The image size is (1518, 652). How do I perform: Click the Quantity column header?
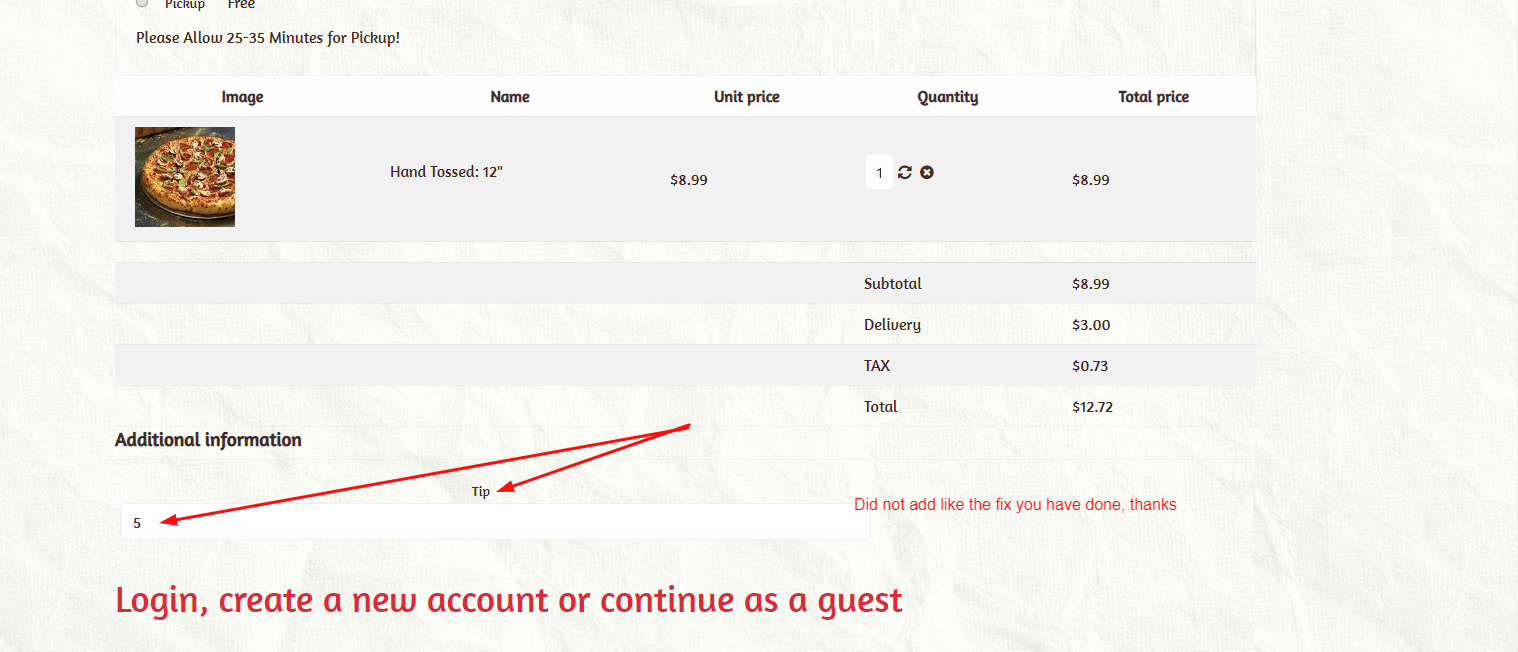[948, 97]
